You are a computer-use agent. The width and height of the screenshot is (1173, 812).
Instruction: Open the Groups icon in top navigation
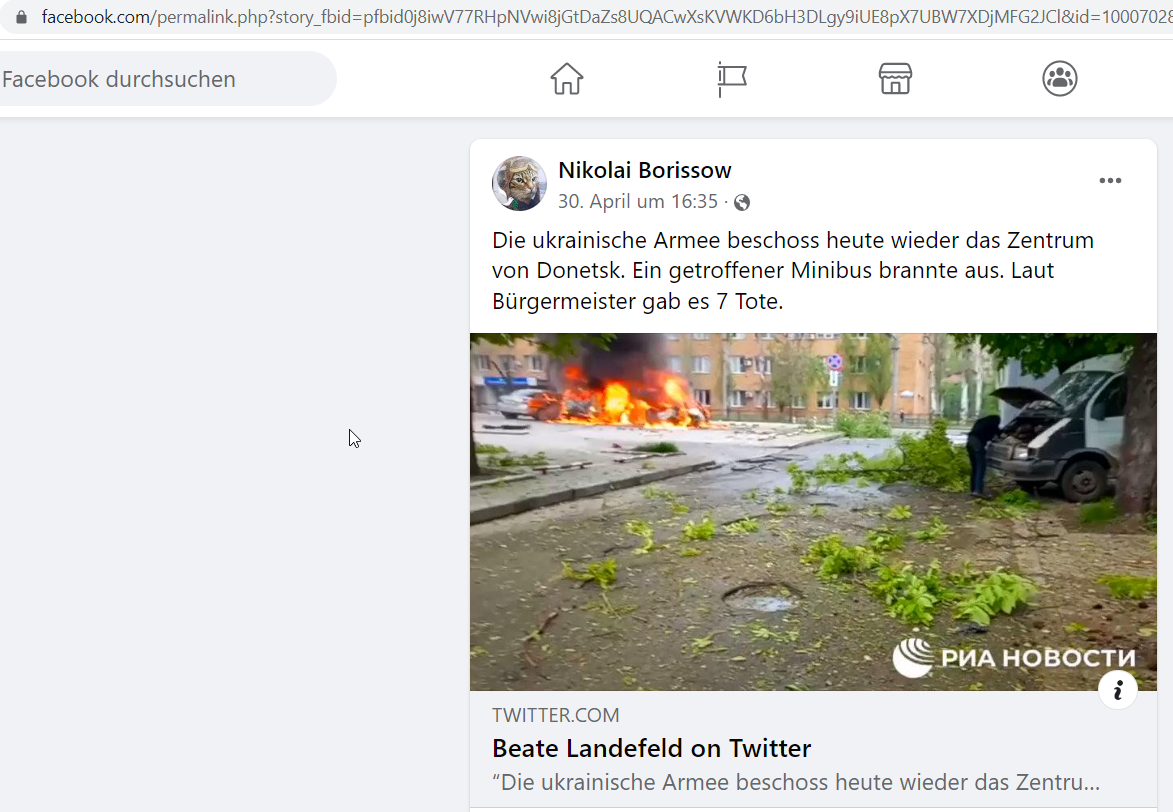coord(1060,79)
